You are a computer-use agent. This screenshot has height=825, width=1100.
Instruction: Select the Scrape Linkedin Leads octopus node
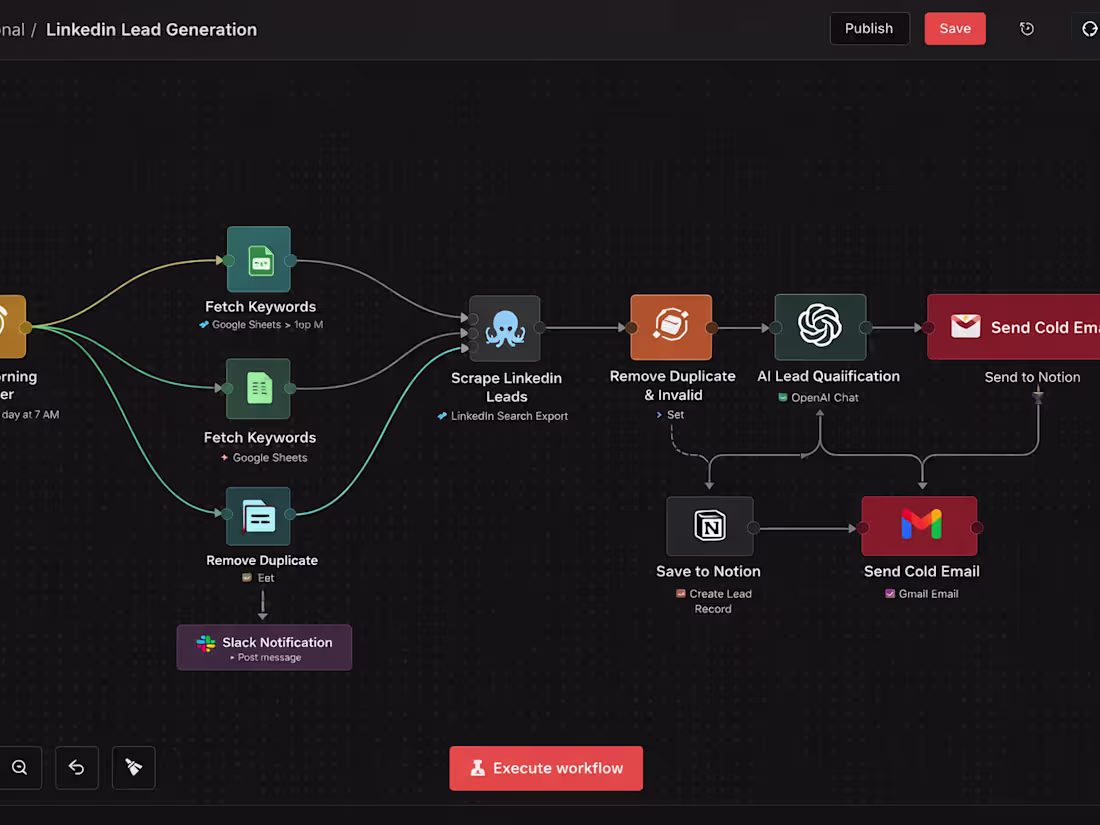tap(505, 328)
